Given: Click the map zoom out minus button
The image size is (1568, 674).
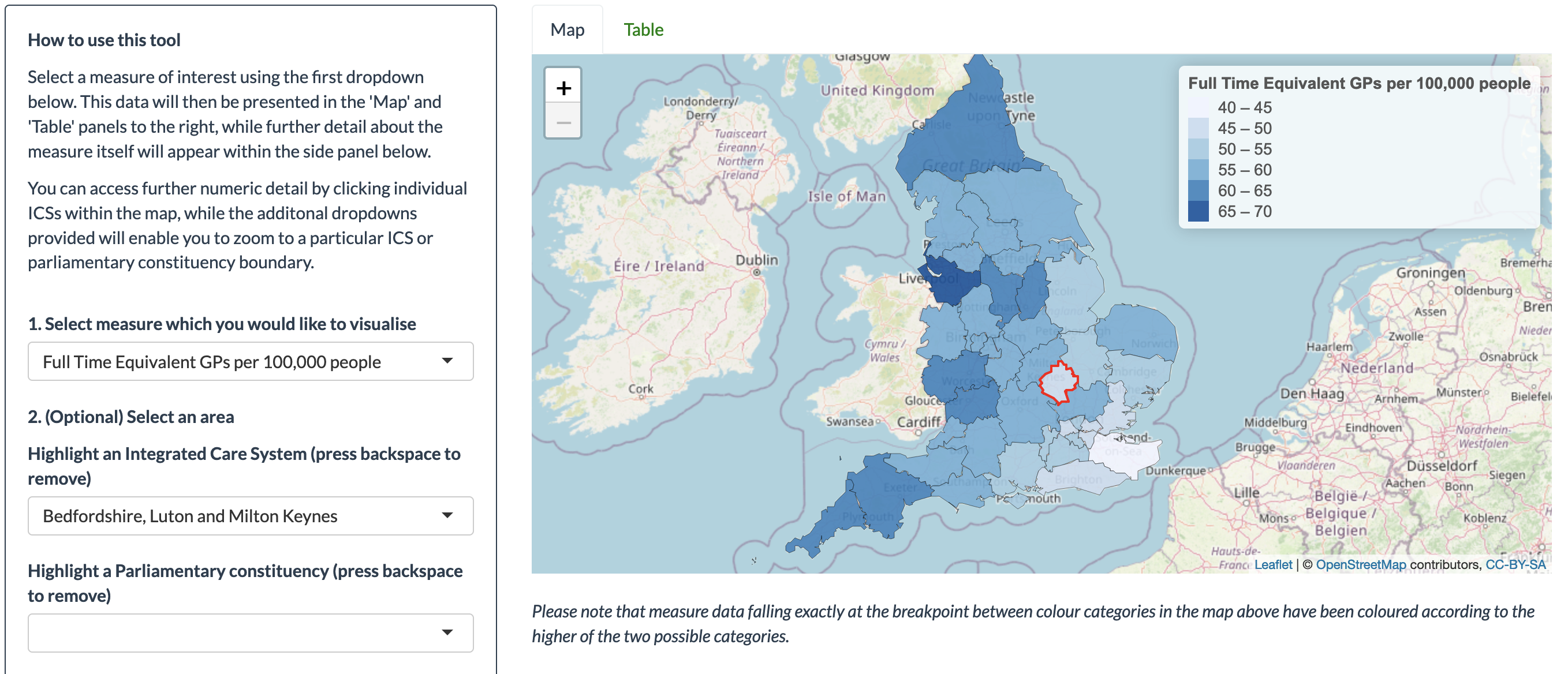Looking at the screenshot, I should [x=563, y=122].
